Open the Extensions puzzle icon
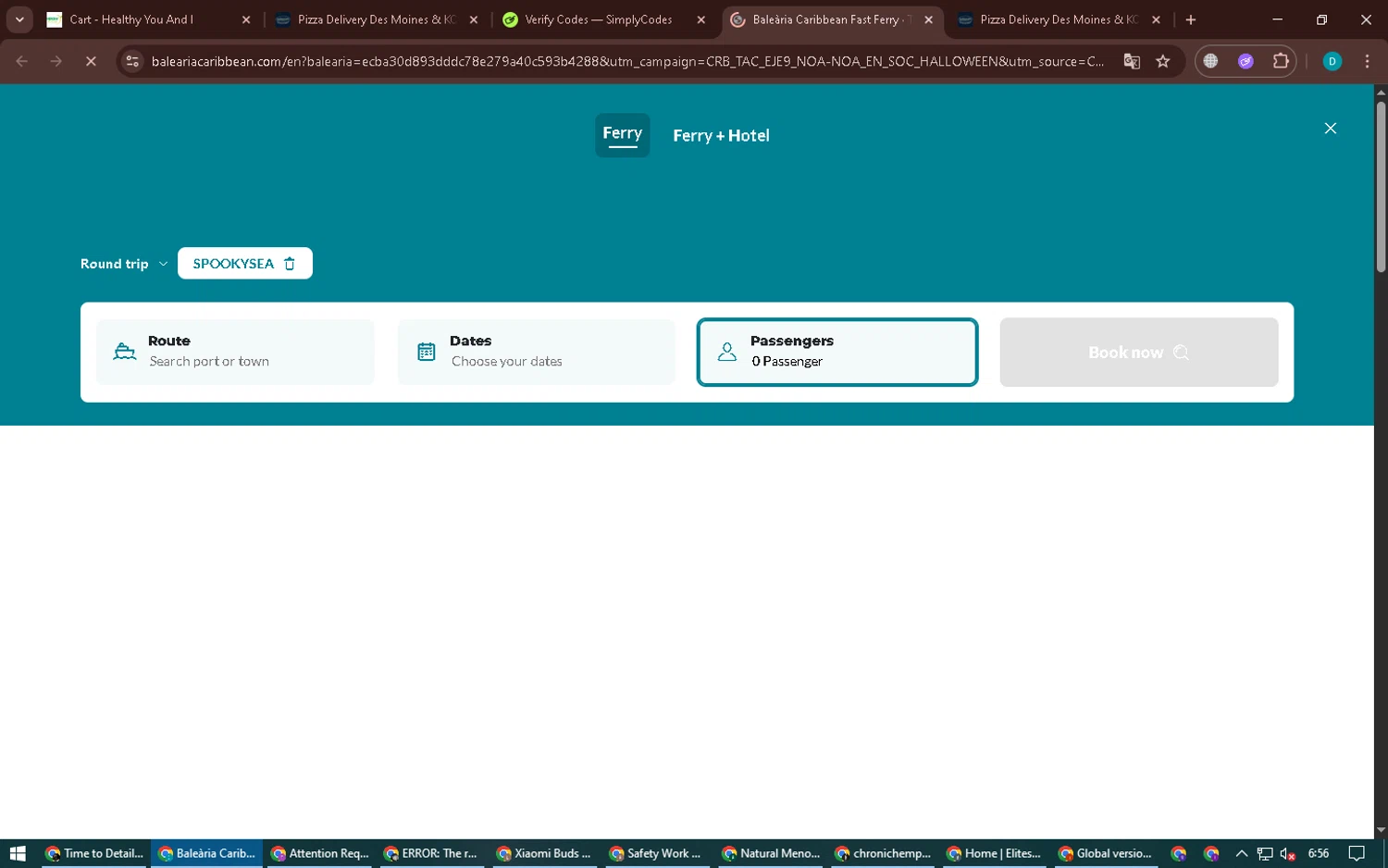1388x868 pixels. [x=1281, y=61]
